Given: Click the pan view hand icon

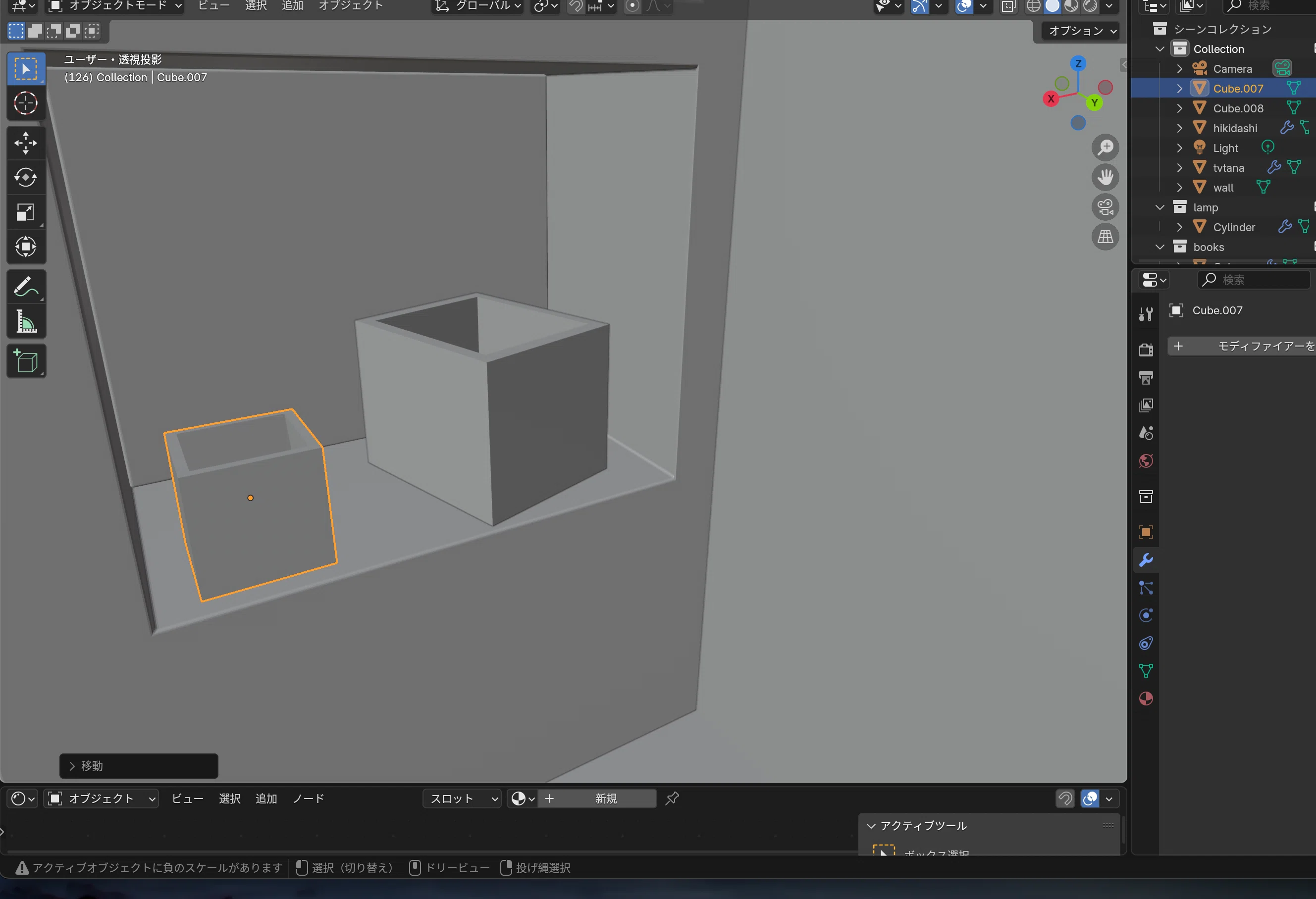Looking at the screenshot, I should pos(1105,177).
